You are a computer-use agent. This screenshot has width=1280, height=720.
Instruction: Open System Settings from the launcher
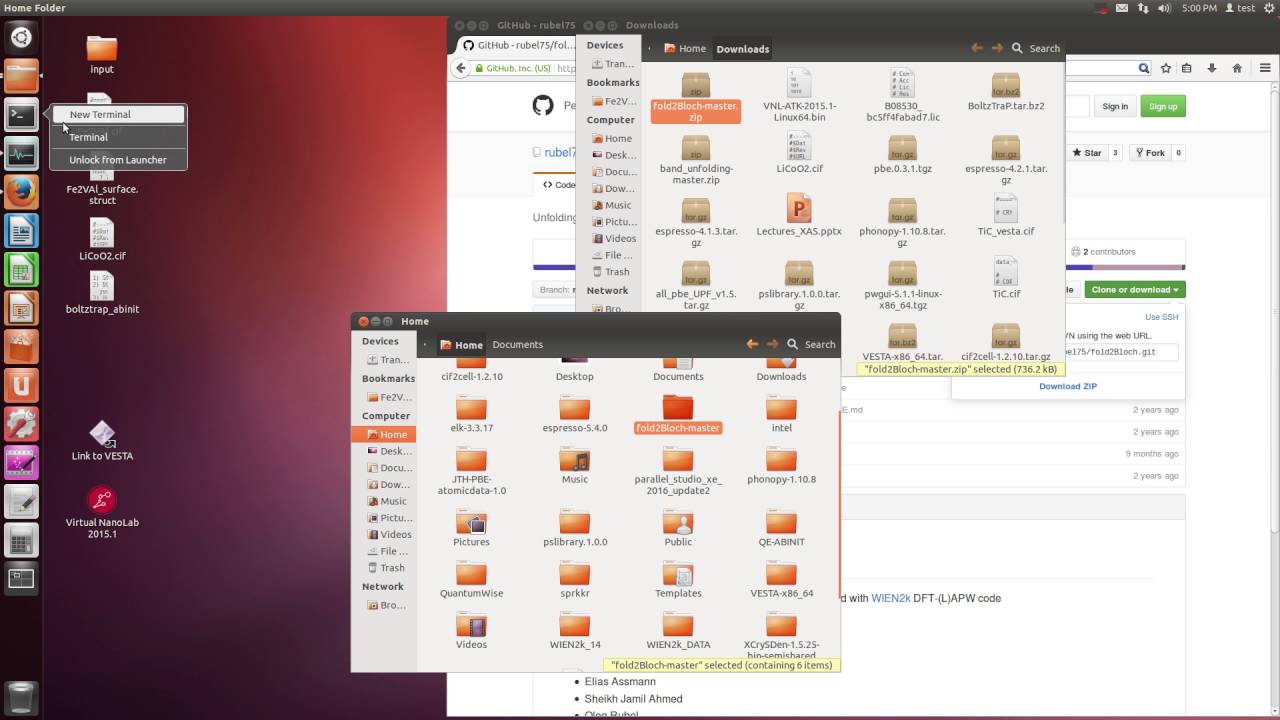click(21, 423)
